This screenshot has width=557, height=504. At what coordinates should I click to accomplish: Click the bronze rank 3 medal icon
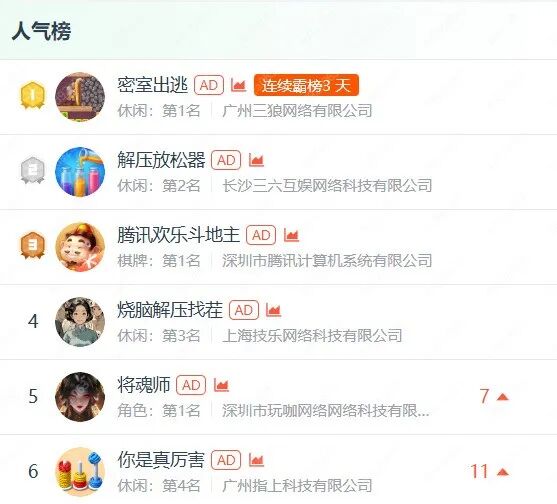click(x=32, y=246)
